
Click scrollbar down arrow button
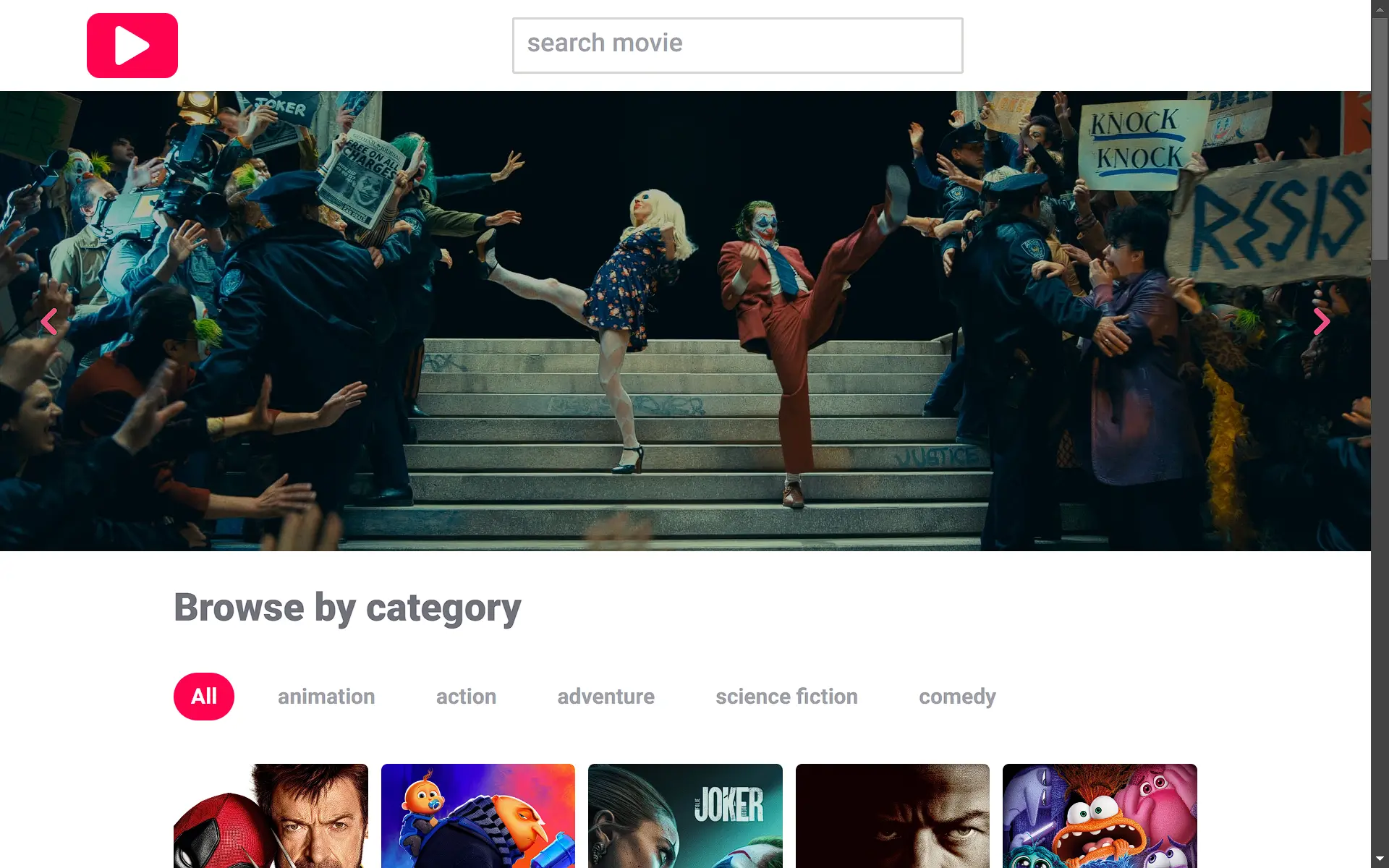tap(1380, 859)
